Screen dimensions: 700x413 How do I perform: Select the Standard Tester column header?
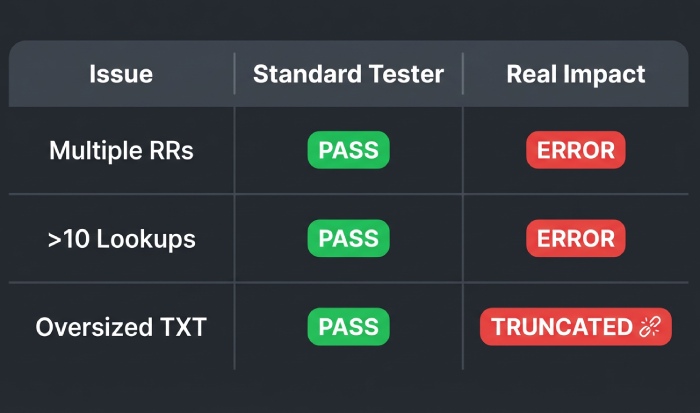[x=348, y=74]
